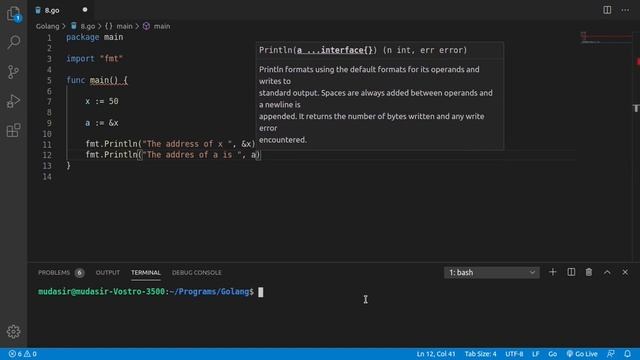Change the UTF-8 file encoding
Screen dimensions: 640x360
click(514, 354)
